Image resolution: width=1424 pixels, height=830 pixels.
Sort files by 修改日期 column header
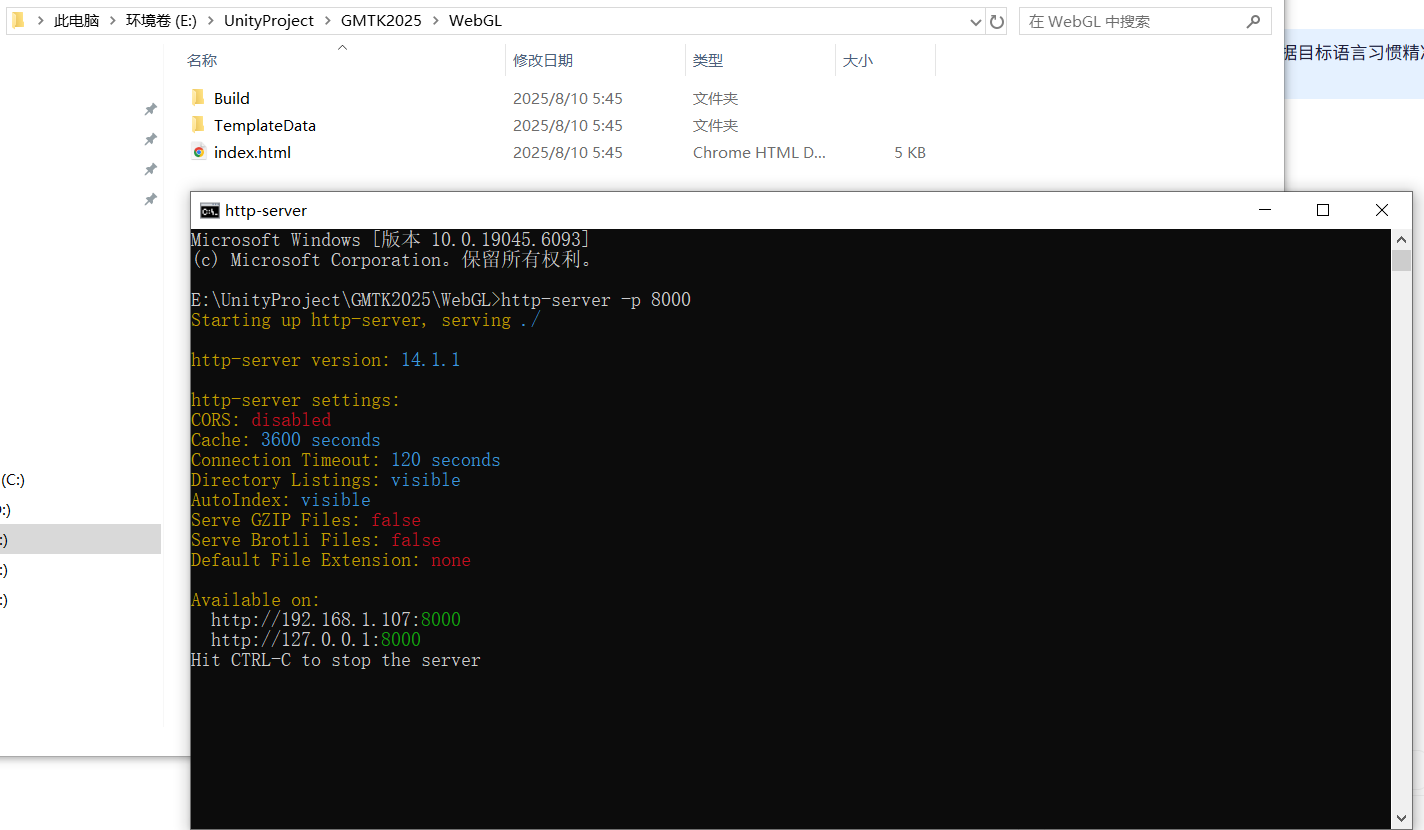tap(543, 61)
